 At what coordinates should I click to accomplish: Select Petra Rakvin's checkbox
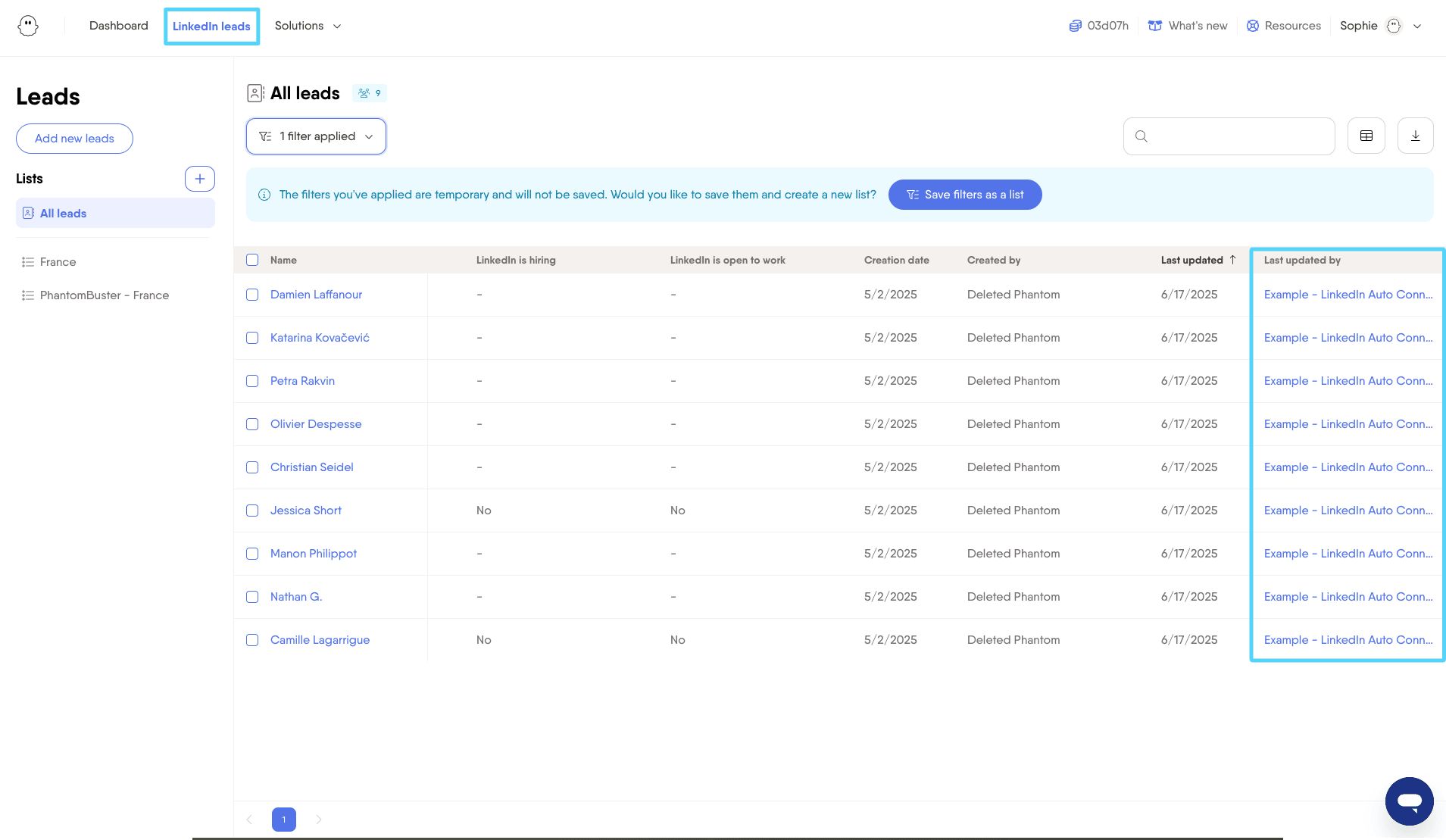(x=252, y=381)
